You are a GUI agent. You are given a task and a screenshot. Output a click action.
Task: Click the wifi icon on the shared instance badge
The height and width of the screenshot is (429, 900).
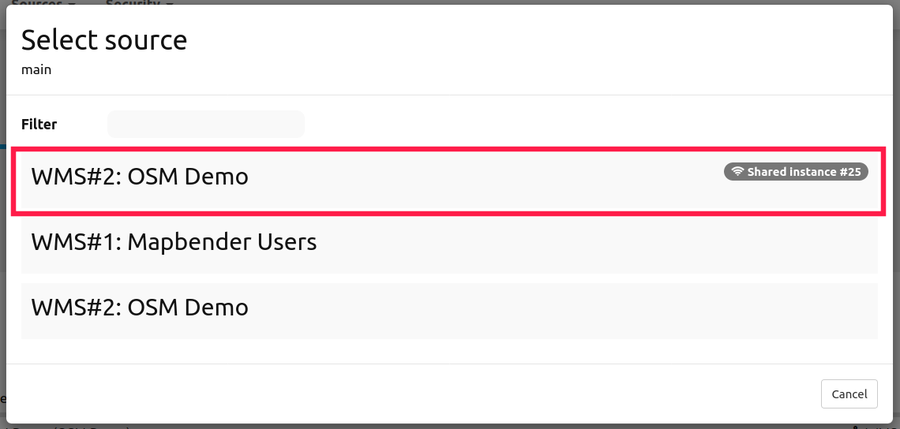coord(738,172)
